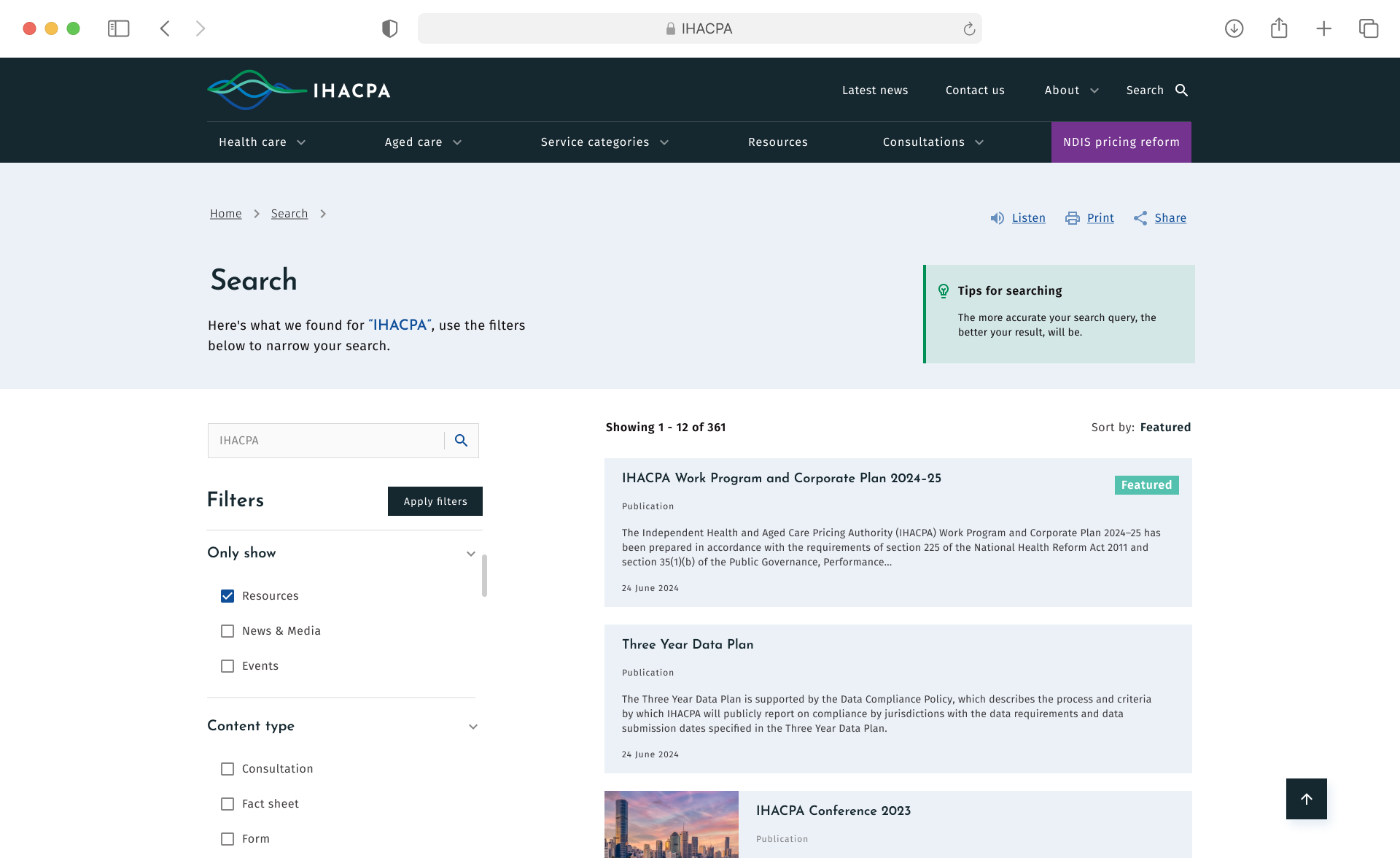Image resolution: width=1400 pixels, height=858 pixels.
Task: Uncheck the Resources checkbox
Action: point(227,596)
